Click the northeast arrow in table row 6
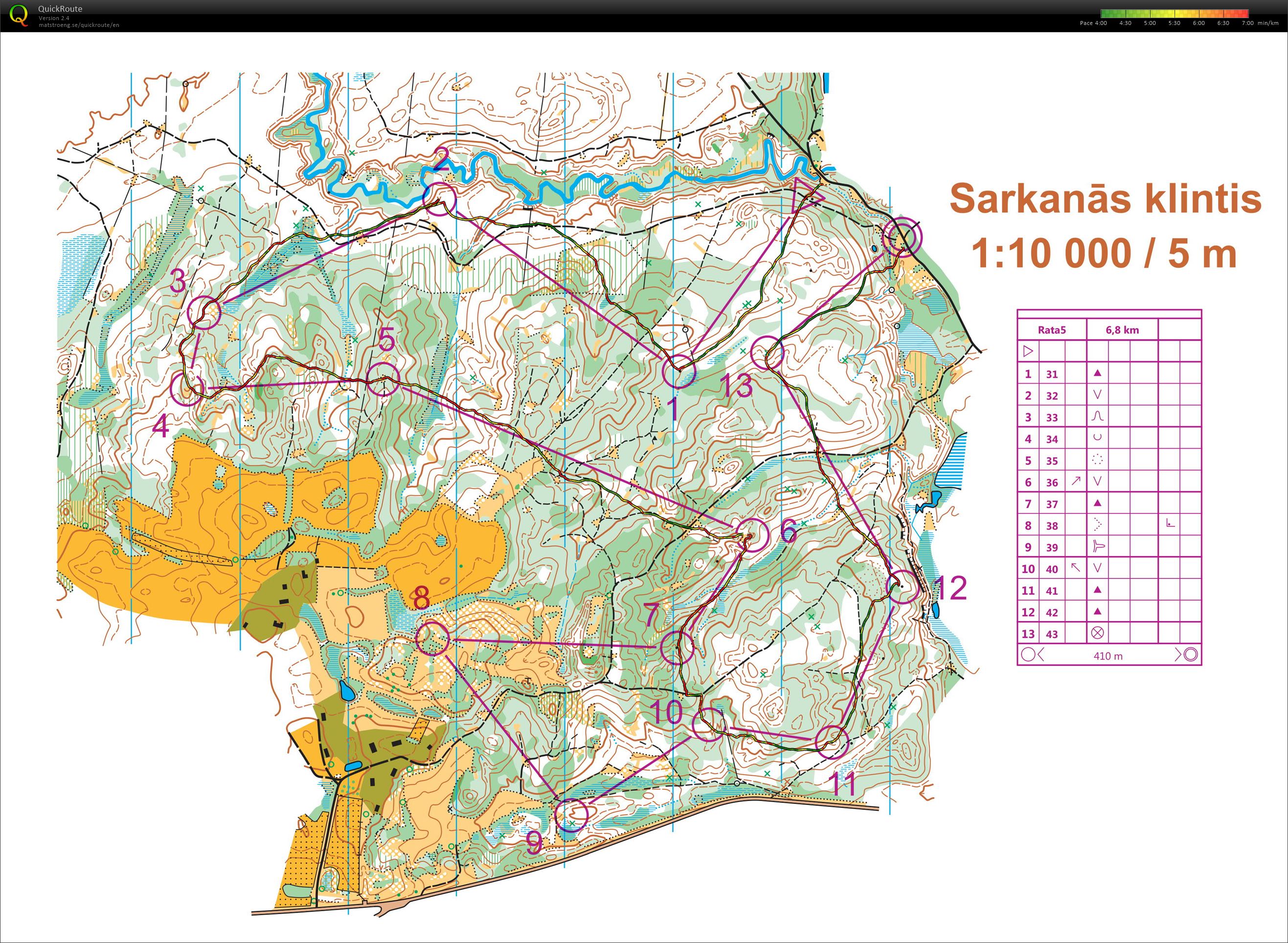This screenshot has width=1288, height=943. pyautogui.click(x=1076, y=481)
